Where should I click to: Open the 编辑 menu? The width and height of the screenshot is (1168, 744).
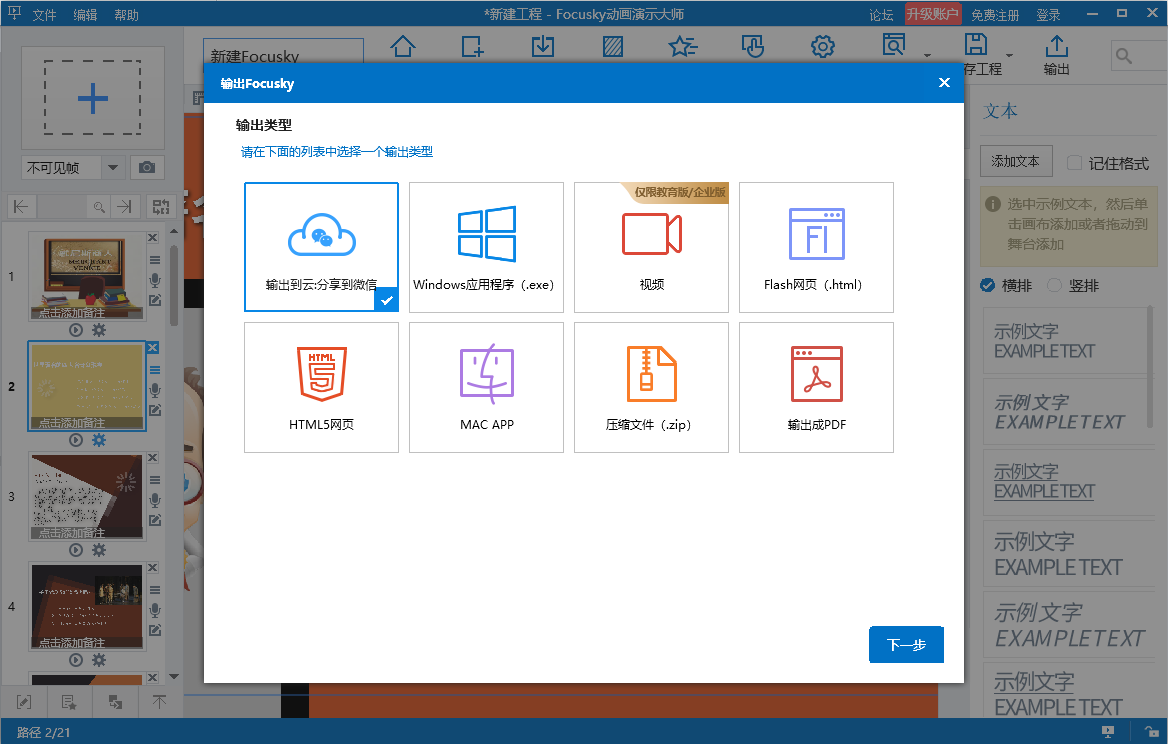click(x=85, y=15)
